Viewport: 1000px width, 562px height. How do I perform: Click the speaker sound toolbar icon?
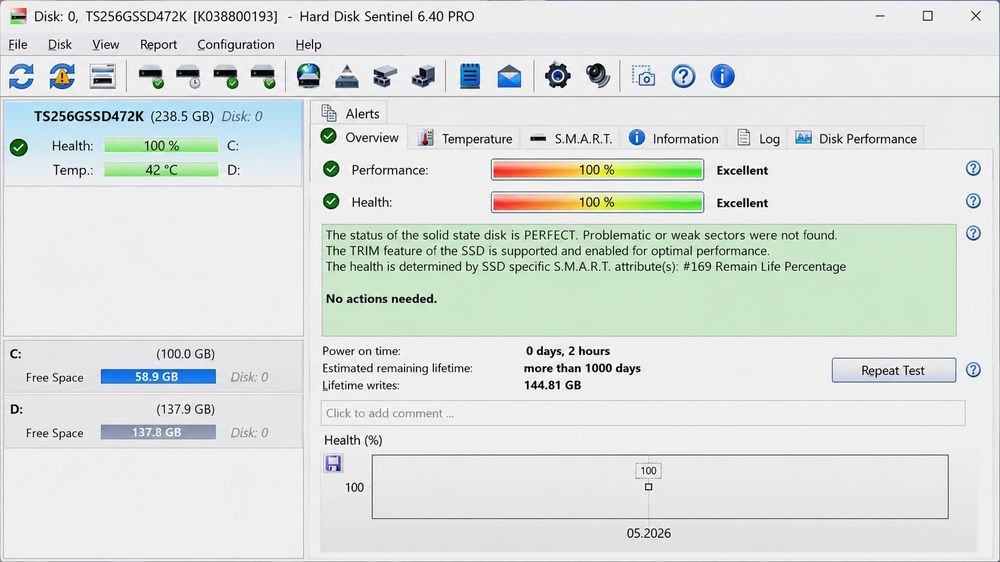pos(598,77)
